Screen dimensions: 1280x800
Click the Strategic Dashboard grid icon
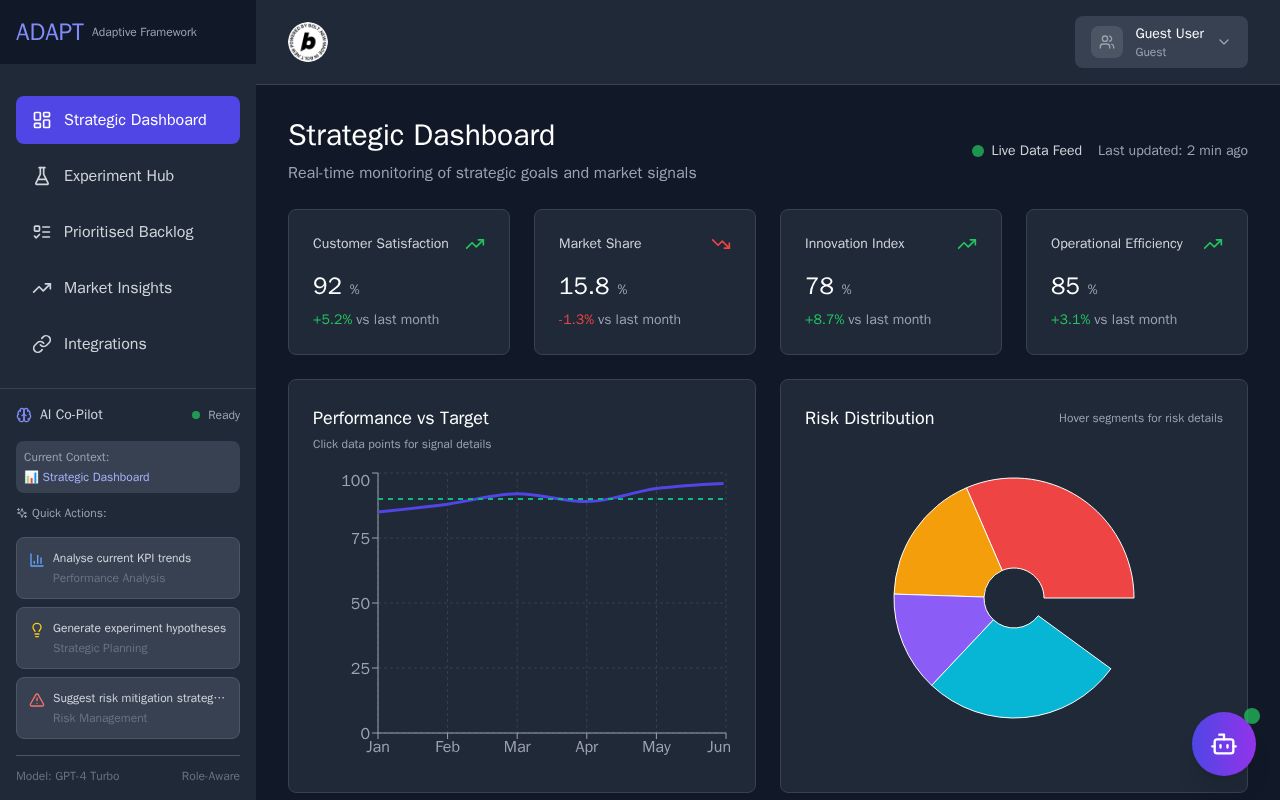click(42, 120)
